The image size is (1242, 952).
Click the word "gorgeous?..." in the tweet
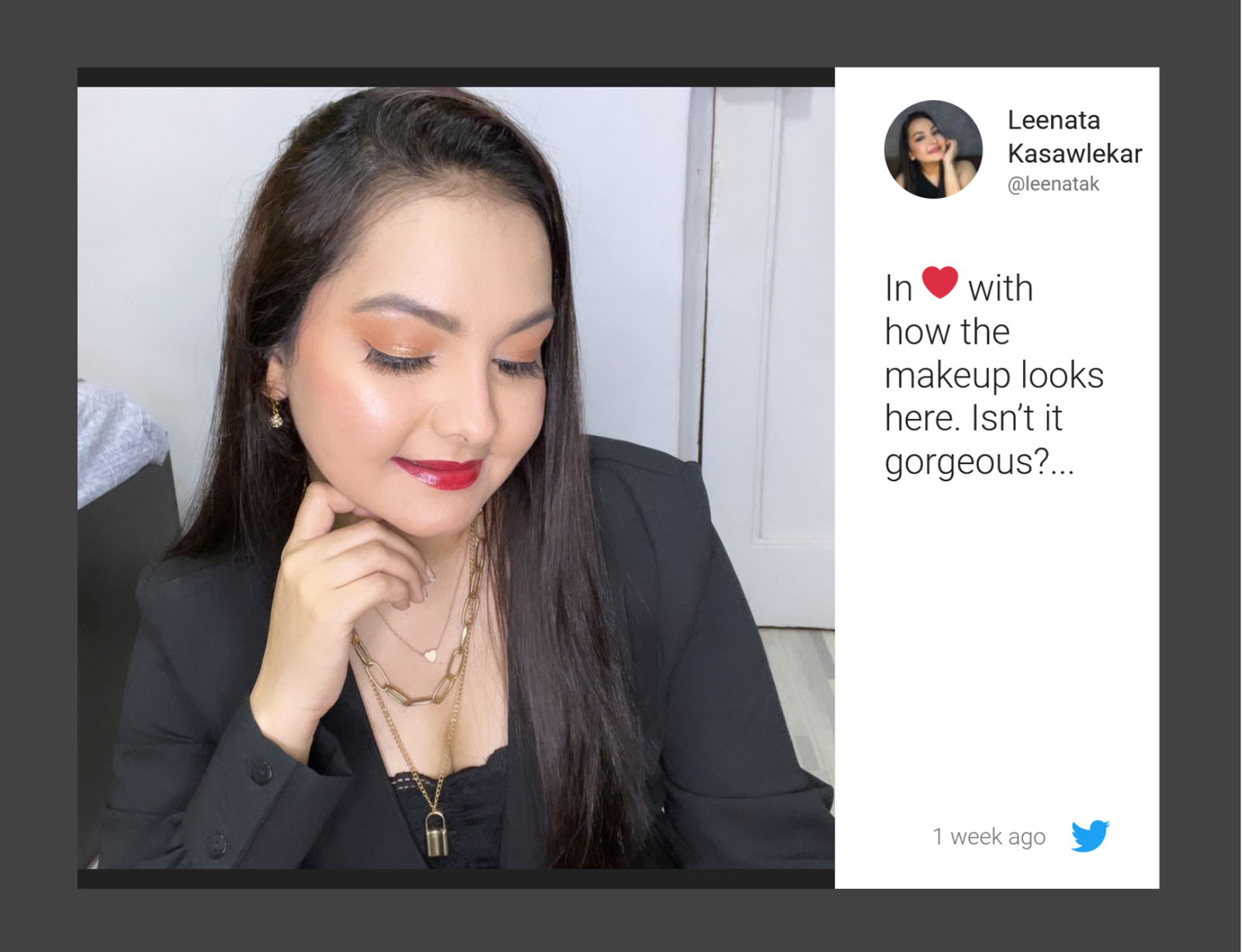point(978,462)
